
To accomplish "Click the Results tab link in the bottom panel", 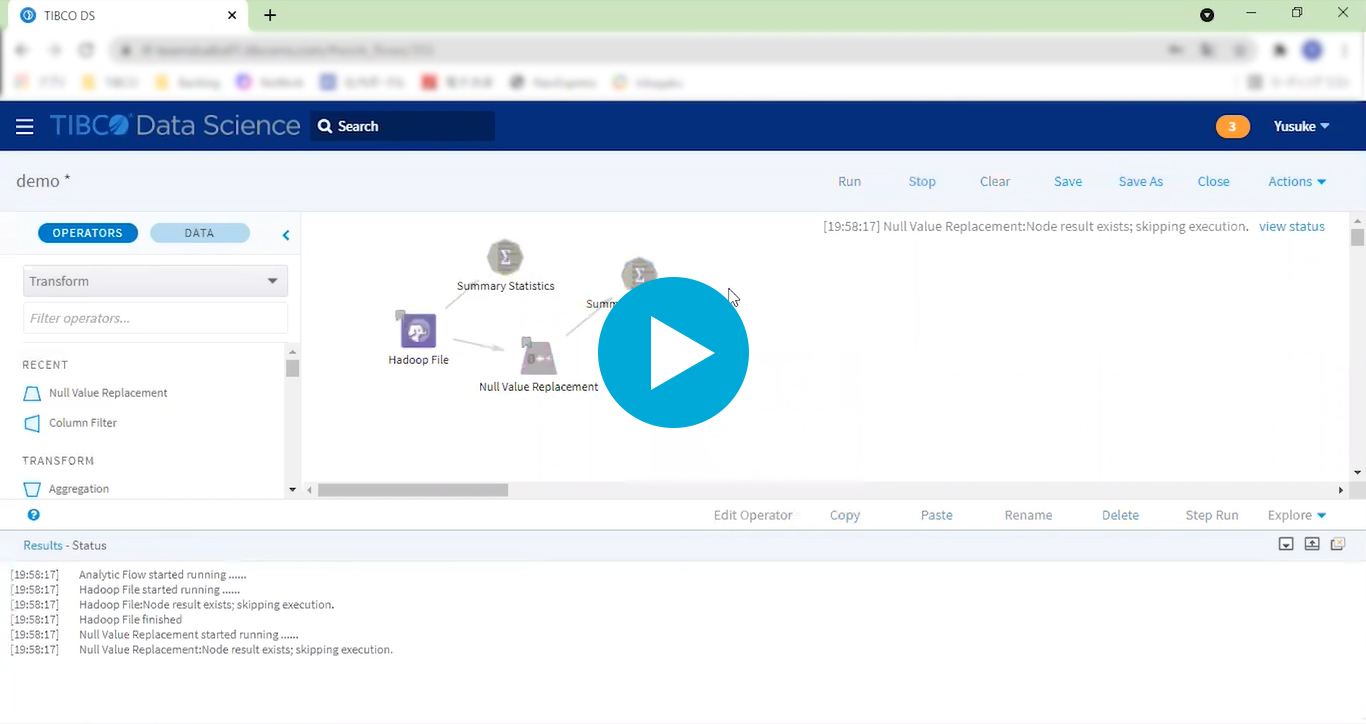I will point(43,545).
